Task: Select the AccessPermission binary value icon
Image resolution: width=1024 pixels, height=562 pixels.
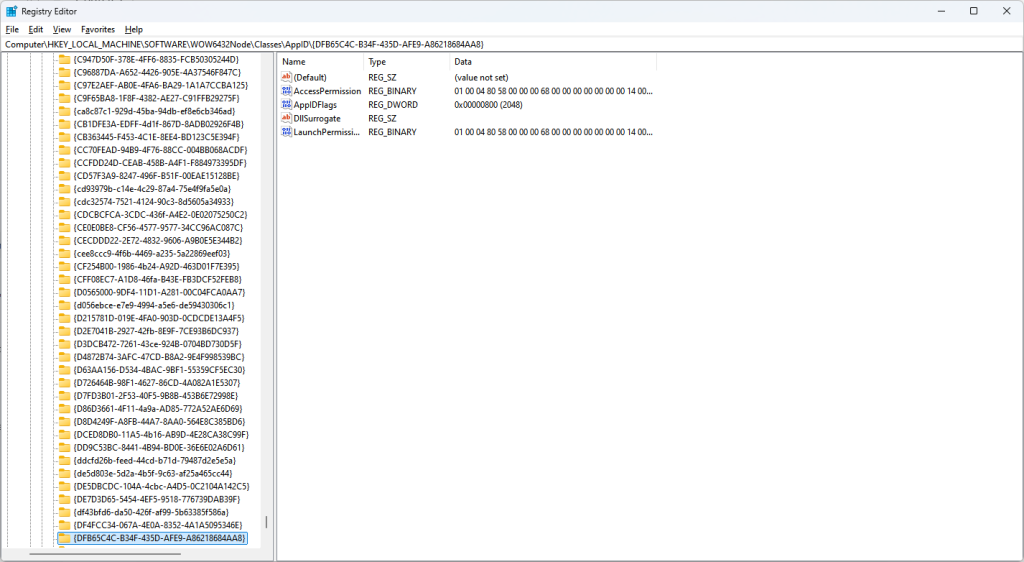Action: tap(286, 91)
